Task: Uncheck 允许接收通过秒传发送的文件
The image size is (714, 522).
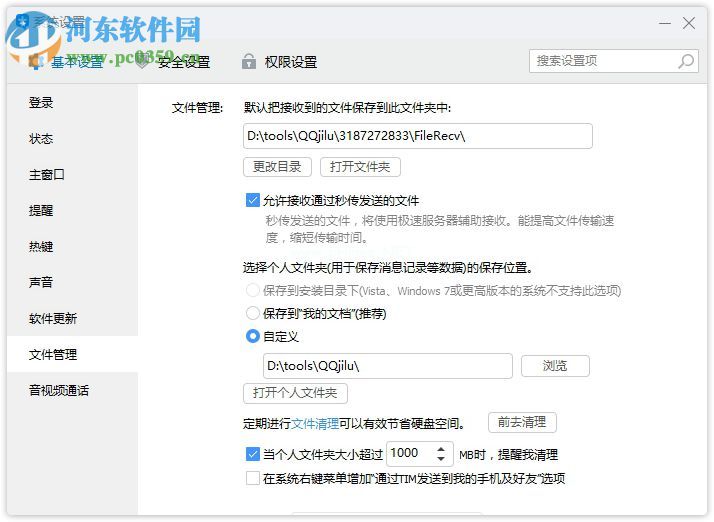Action: click(x=253, y=200)
